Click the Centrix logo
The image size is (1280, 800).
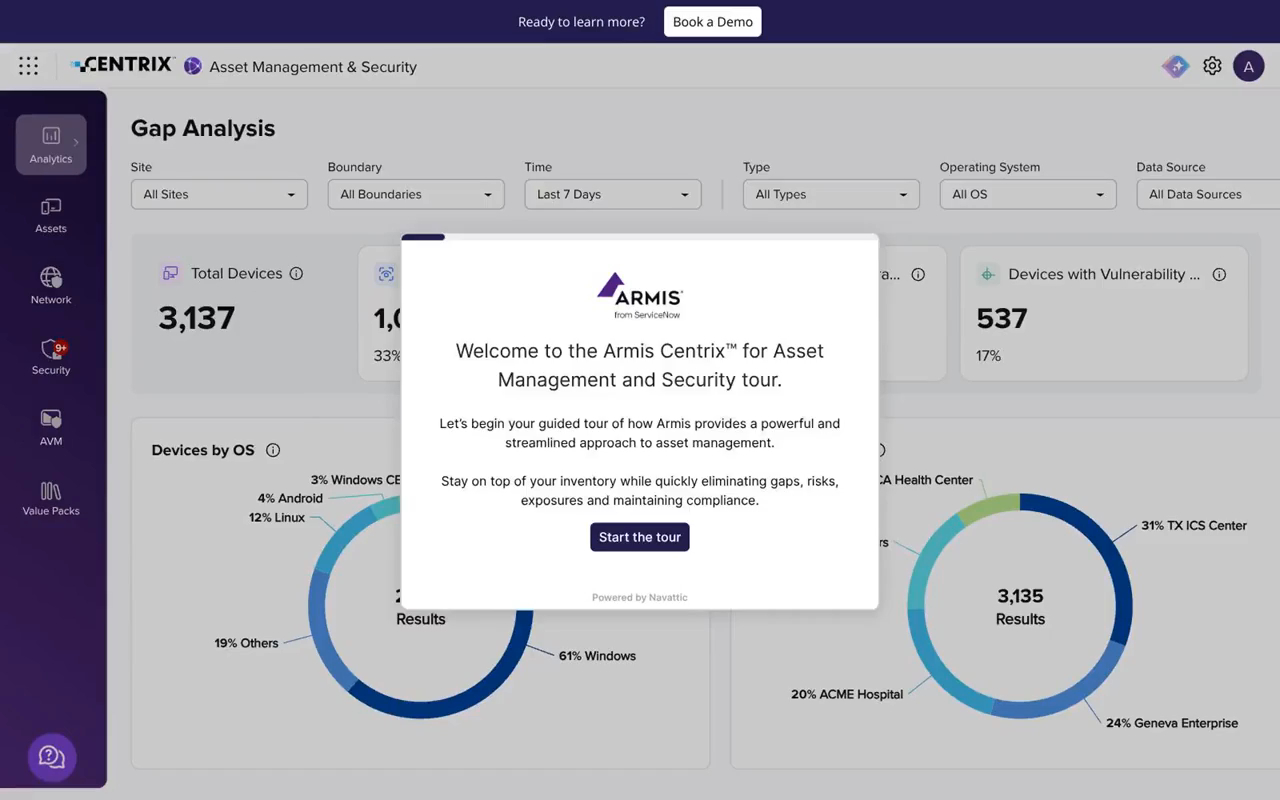(122, 65)
